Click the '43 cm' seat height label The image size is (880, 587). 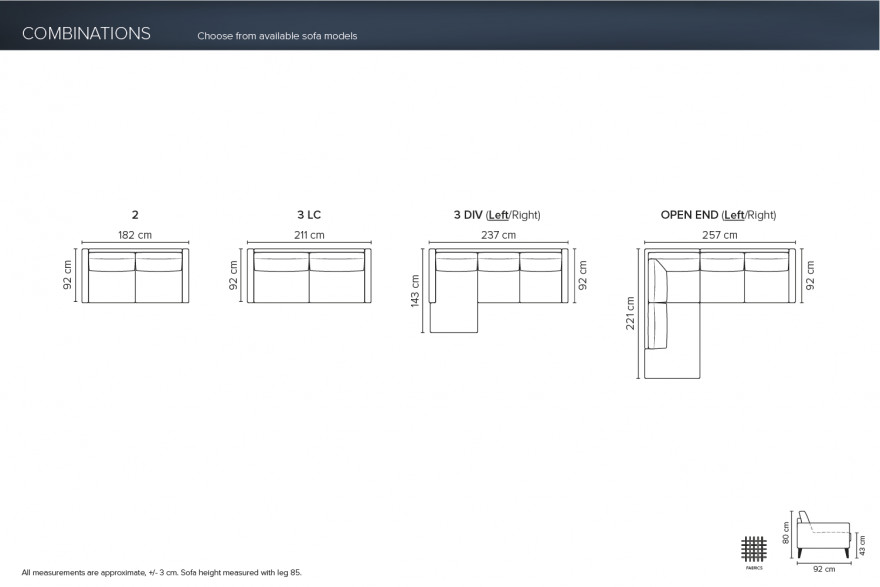click(x=863, y=545)
